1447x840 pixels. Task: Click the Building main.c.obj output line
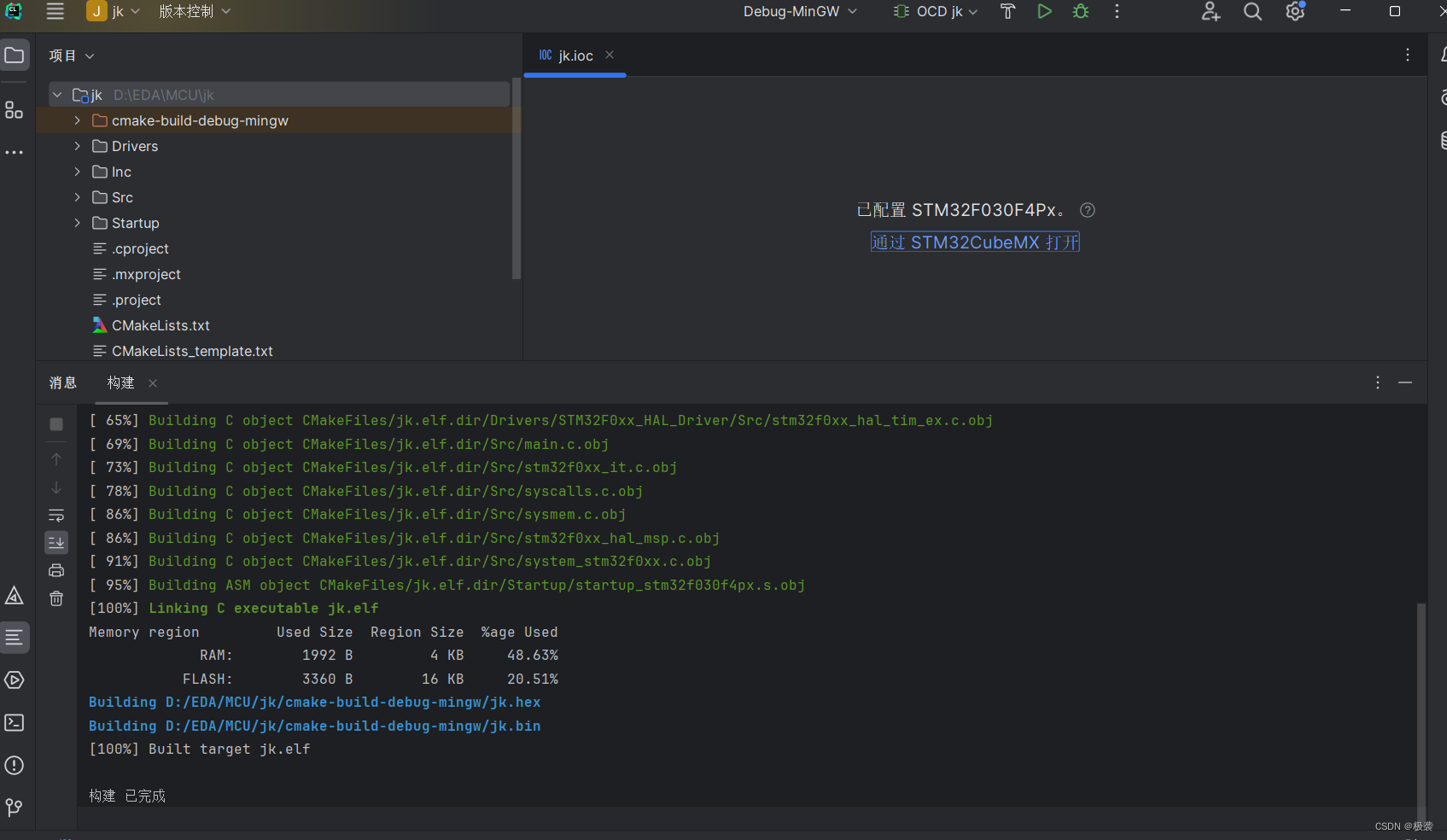point(349,444)
